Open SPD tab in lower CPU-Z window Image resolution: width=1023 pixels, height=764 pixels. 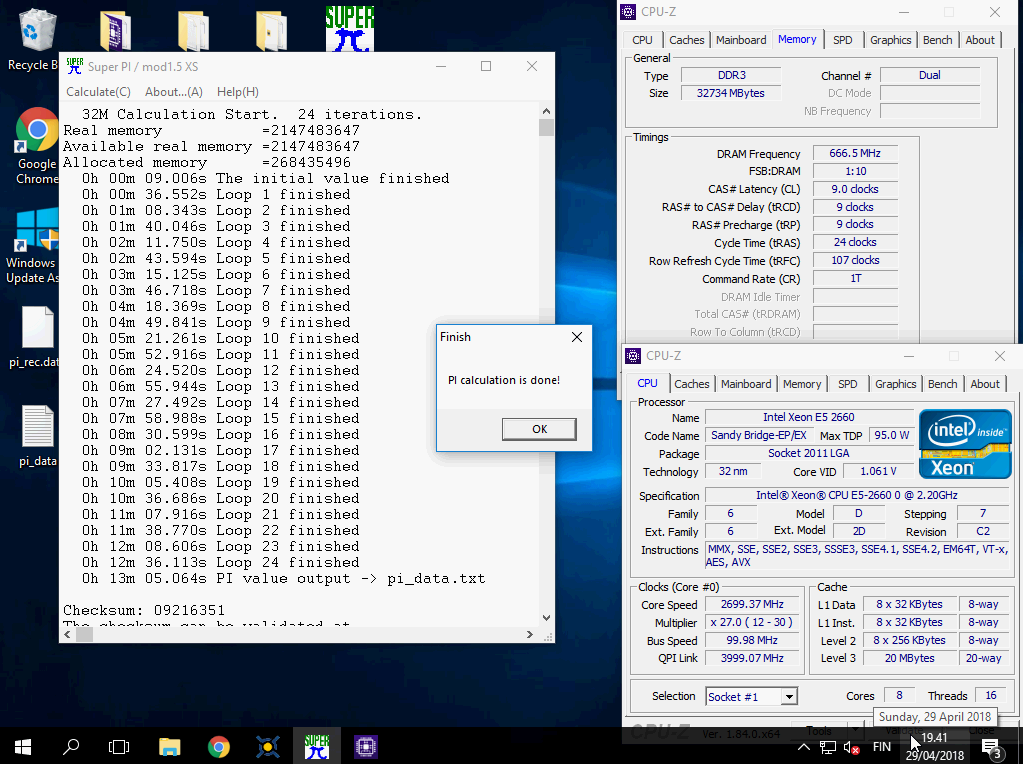[x=847, y=384]
